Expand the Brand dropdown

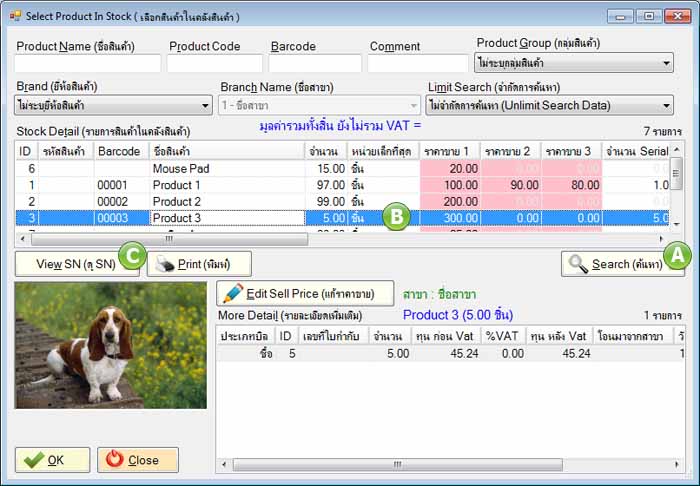tap(113, 105)
